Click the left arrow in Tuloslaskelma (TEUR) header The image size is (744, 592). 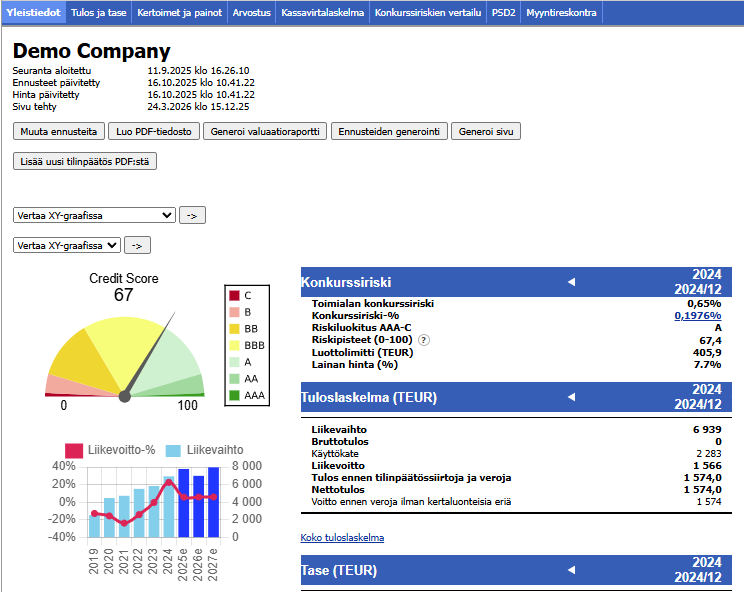tap(571, 397)
